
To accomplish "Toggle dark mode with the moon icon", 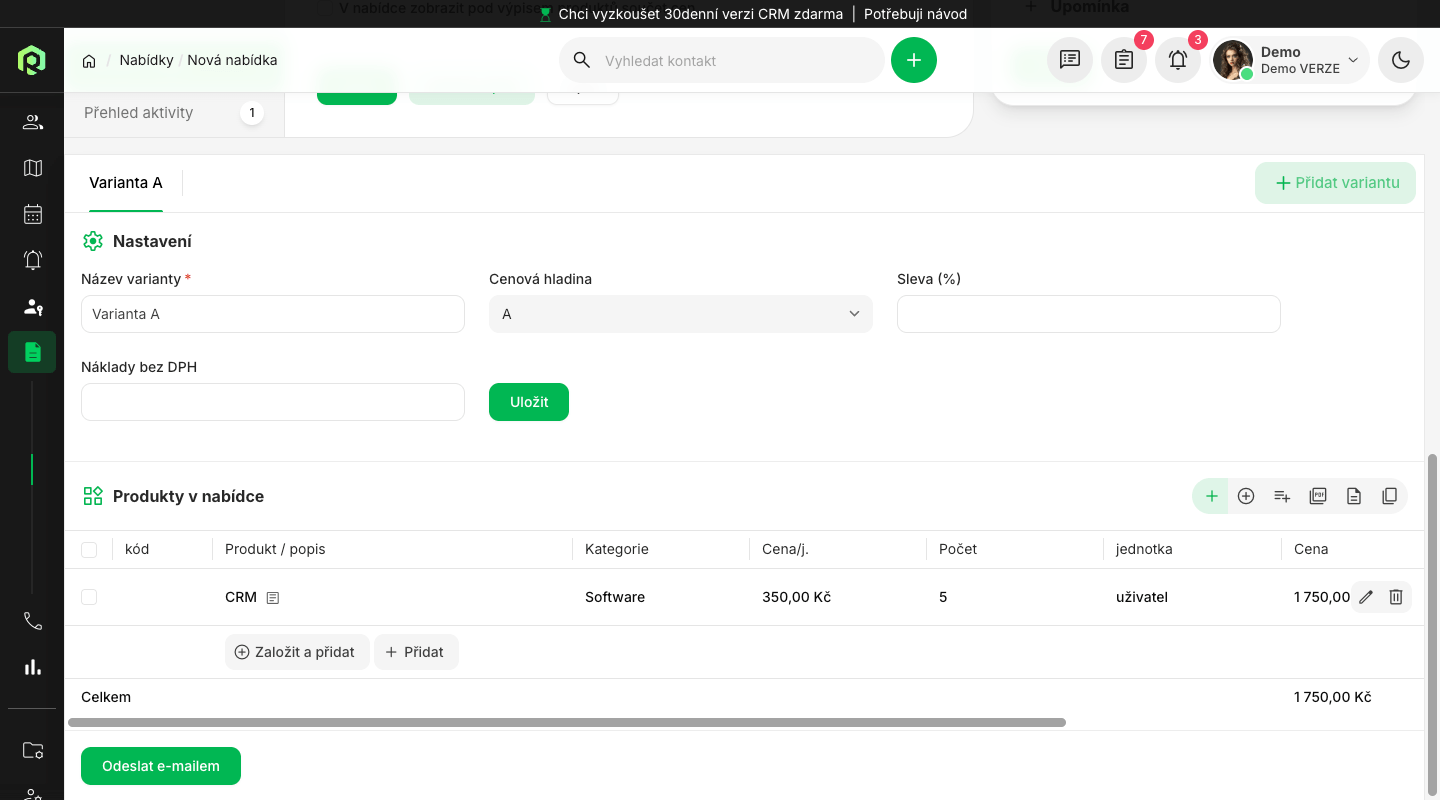I will pyautogui.click(x=1401, y=60).
